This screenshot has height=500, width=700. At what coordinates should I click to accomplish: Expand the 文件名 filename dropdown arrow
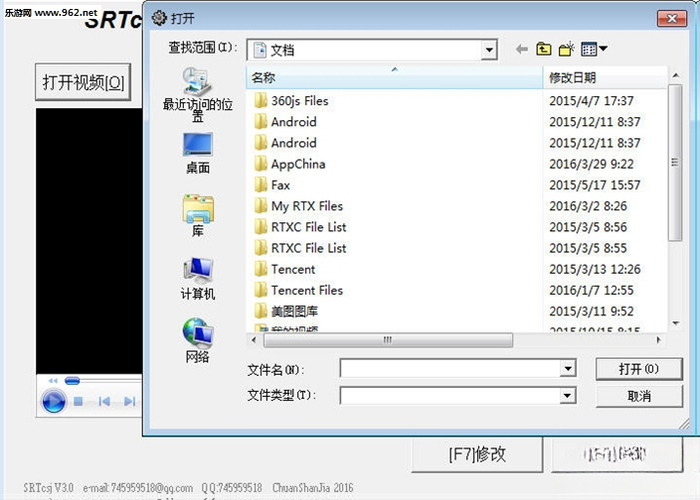(x=568, y=369)
